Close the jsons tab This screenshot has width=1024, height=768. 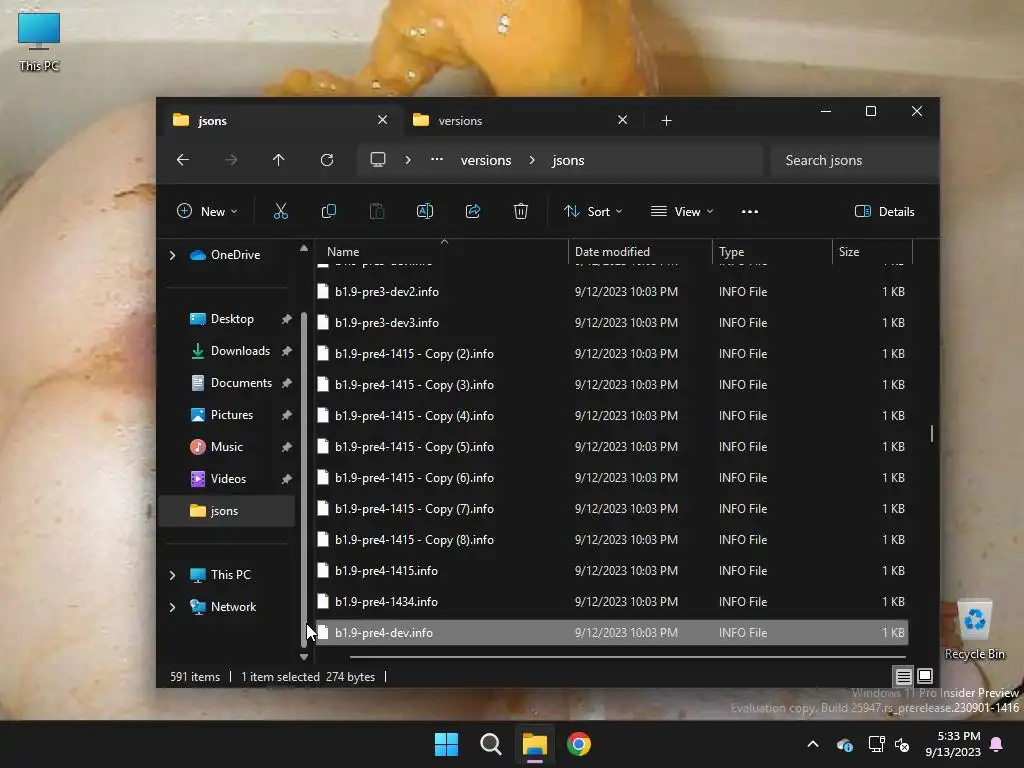(x=383, y=120)
